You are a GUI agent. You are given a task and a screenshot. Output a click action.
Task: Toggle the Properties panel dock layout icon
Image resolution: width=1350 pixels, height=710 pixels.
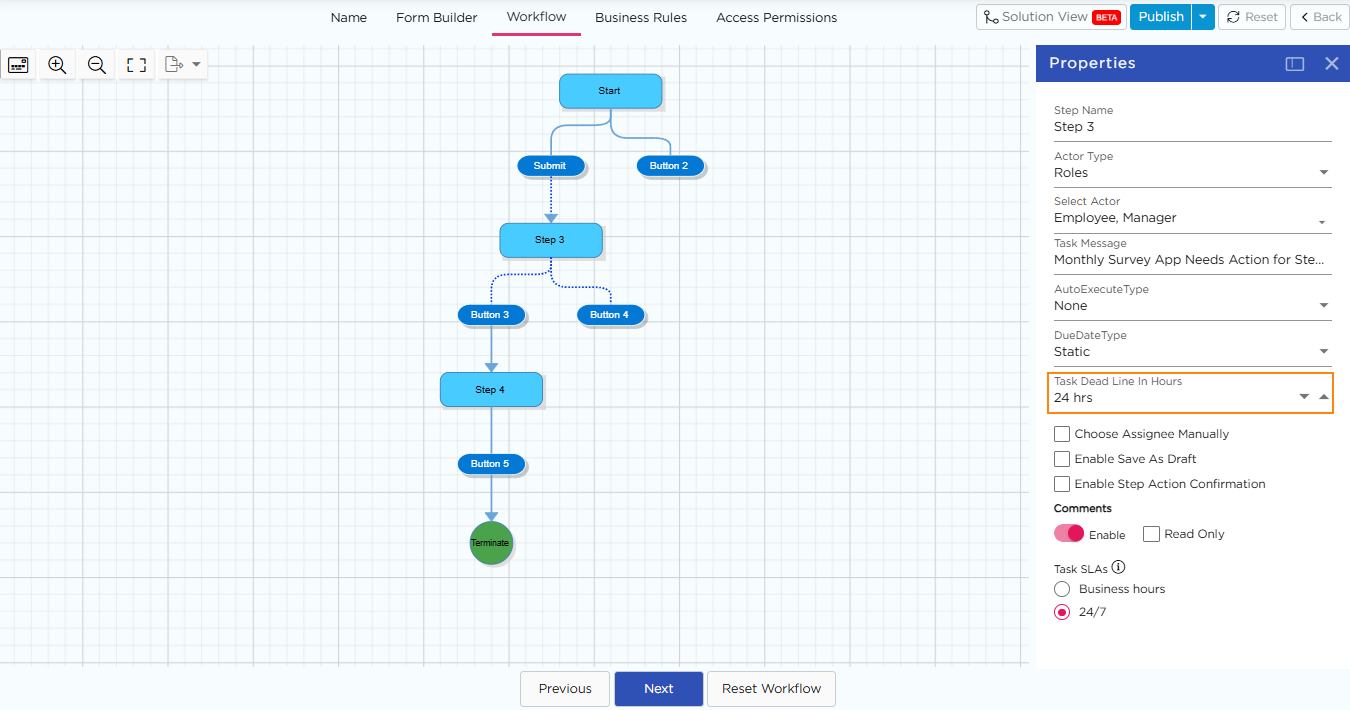(1295, 64)
